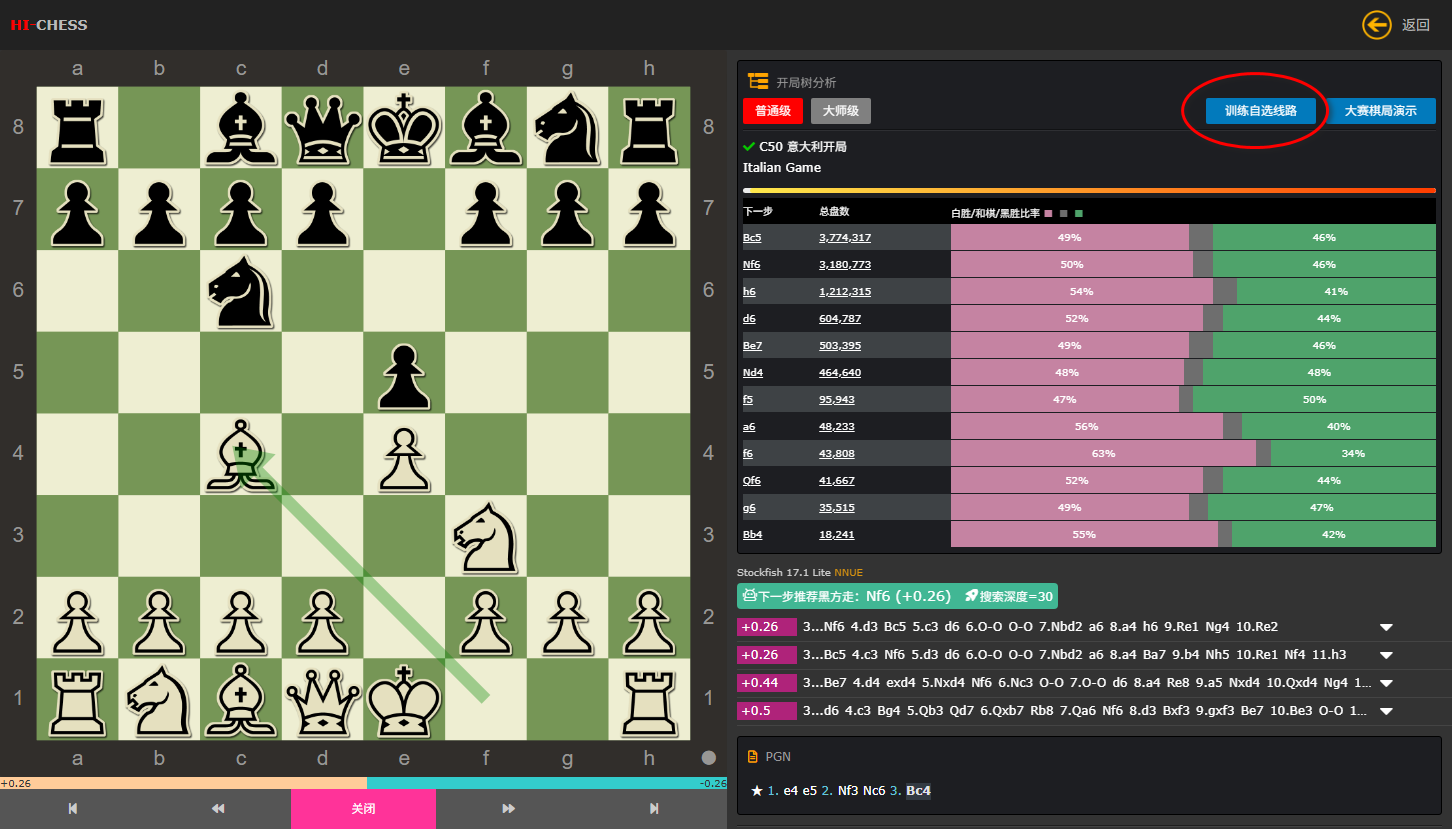Click the Bc5 next move link
This screenshot has width=1452, height=829.
pos(752,238)
